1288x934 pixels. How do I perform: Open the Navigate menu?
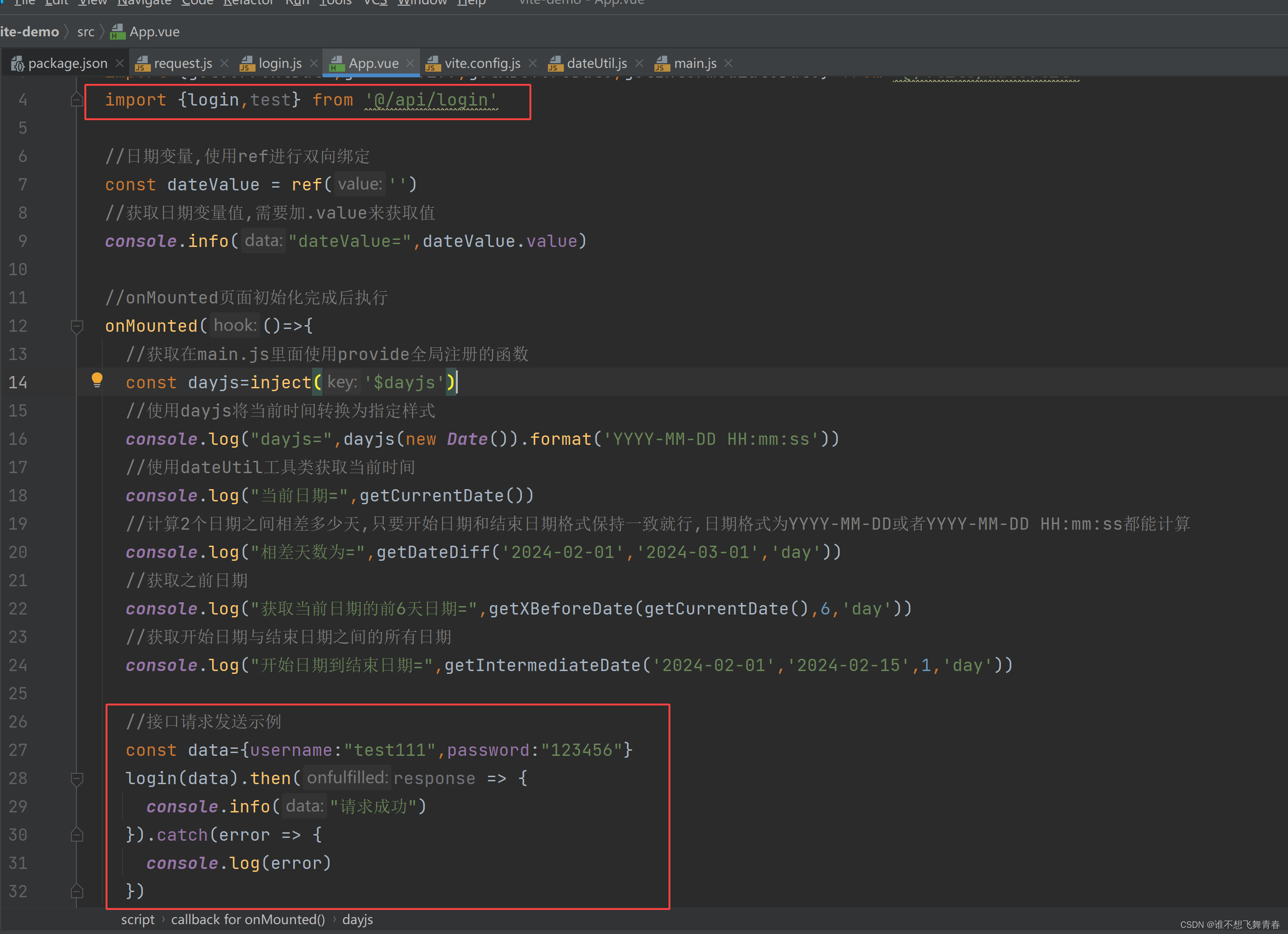[x=144, y=3]
